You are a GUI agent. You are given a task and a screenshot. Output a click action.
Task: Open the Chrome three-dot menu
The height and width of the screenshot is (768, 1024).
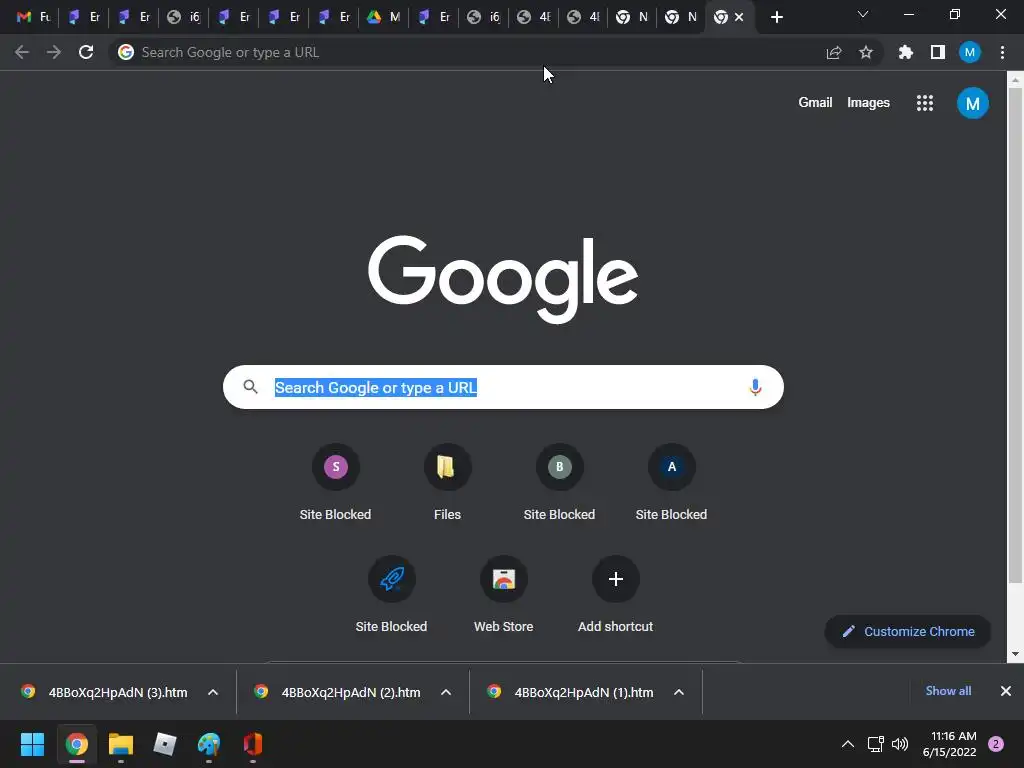[1002, 52]
